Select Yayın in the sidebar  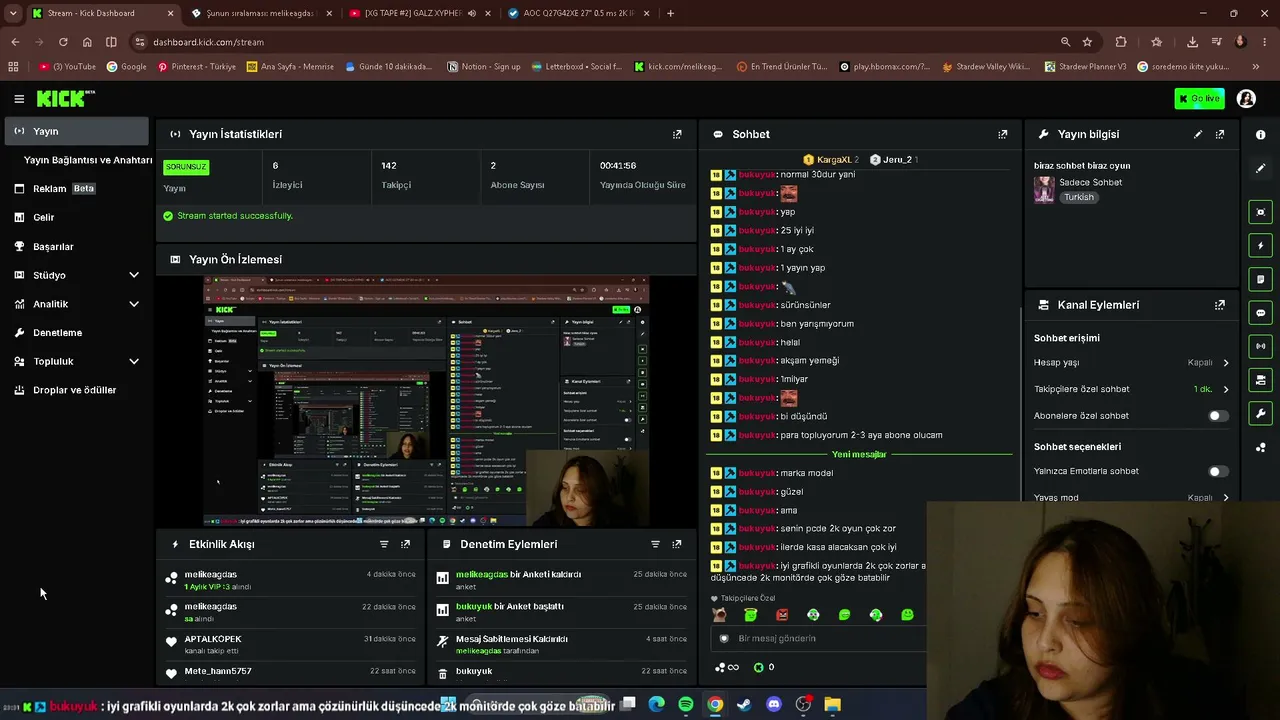coord(77,131)
